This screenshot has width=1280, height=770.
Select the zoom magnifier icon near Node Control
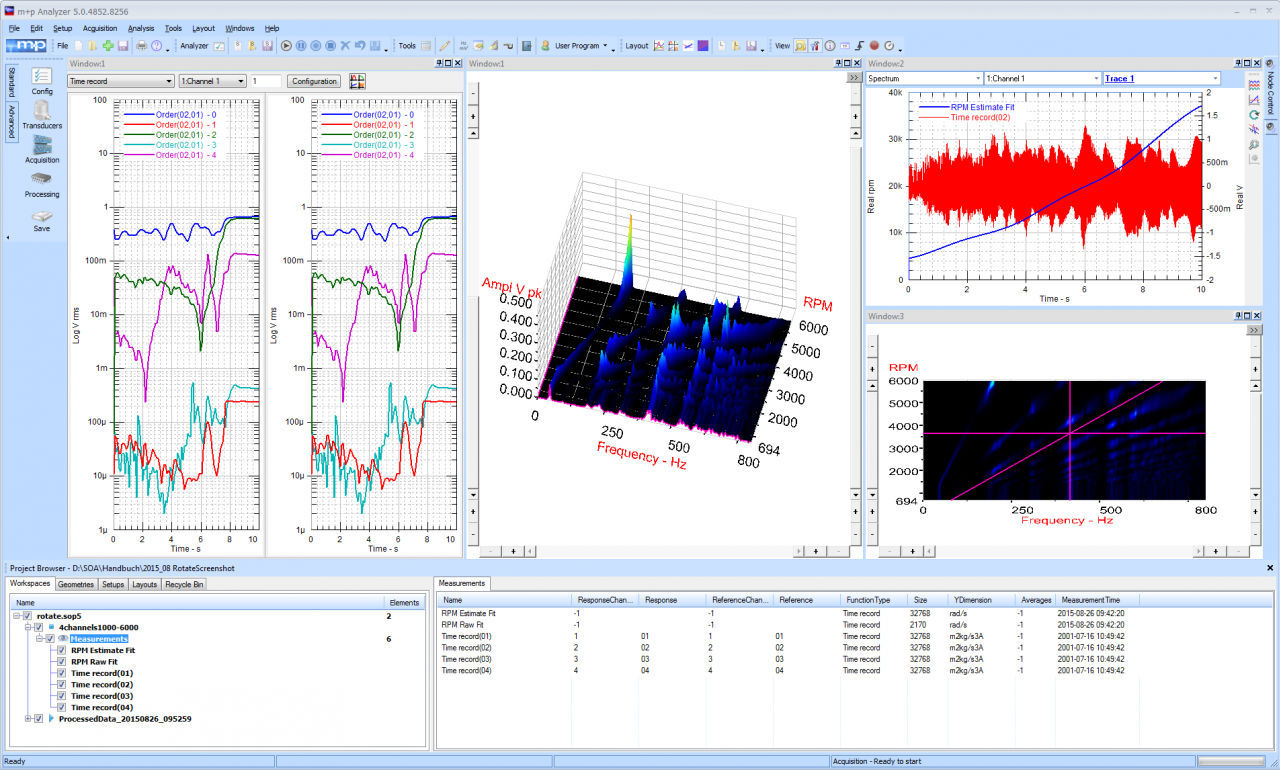(1253, 144)
